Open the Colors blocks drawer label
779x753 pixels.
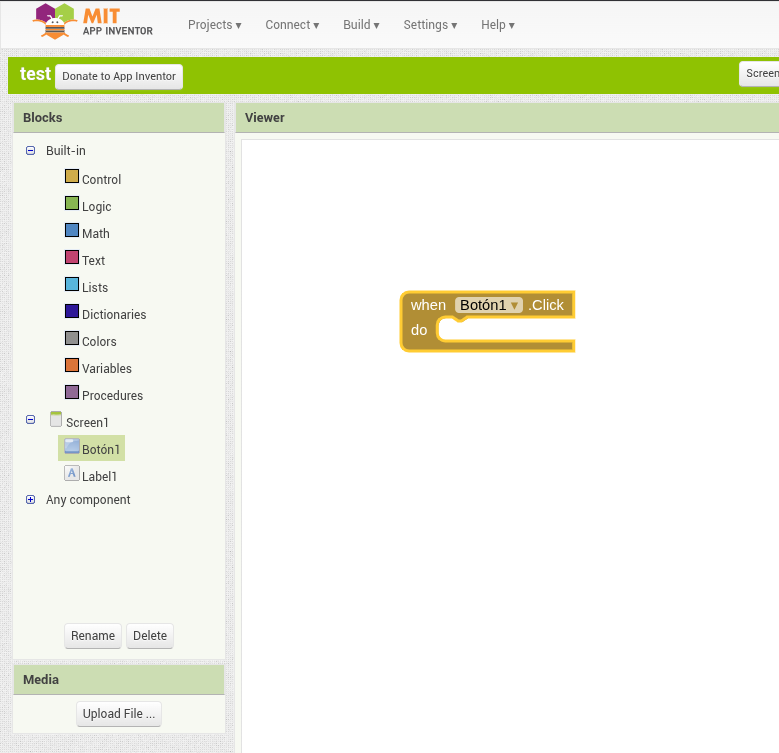point(99,342)
